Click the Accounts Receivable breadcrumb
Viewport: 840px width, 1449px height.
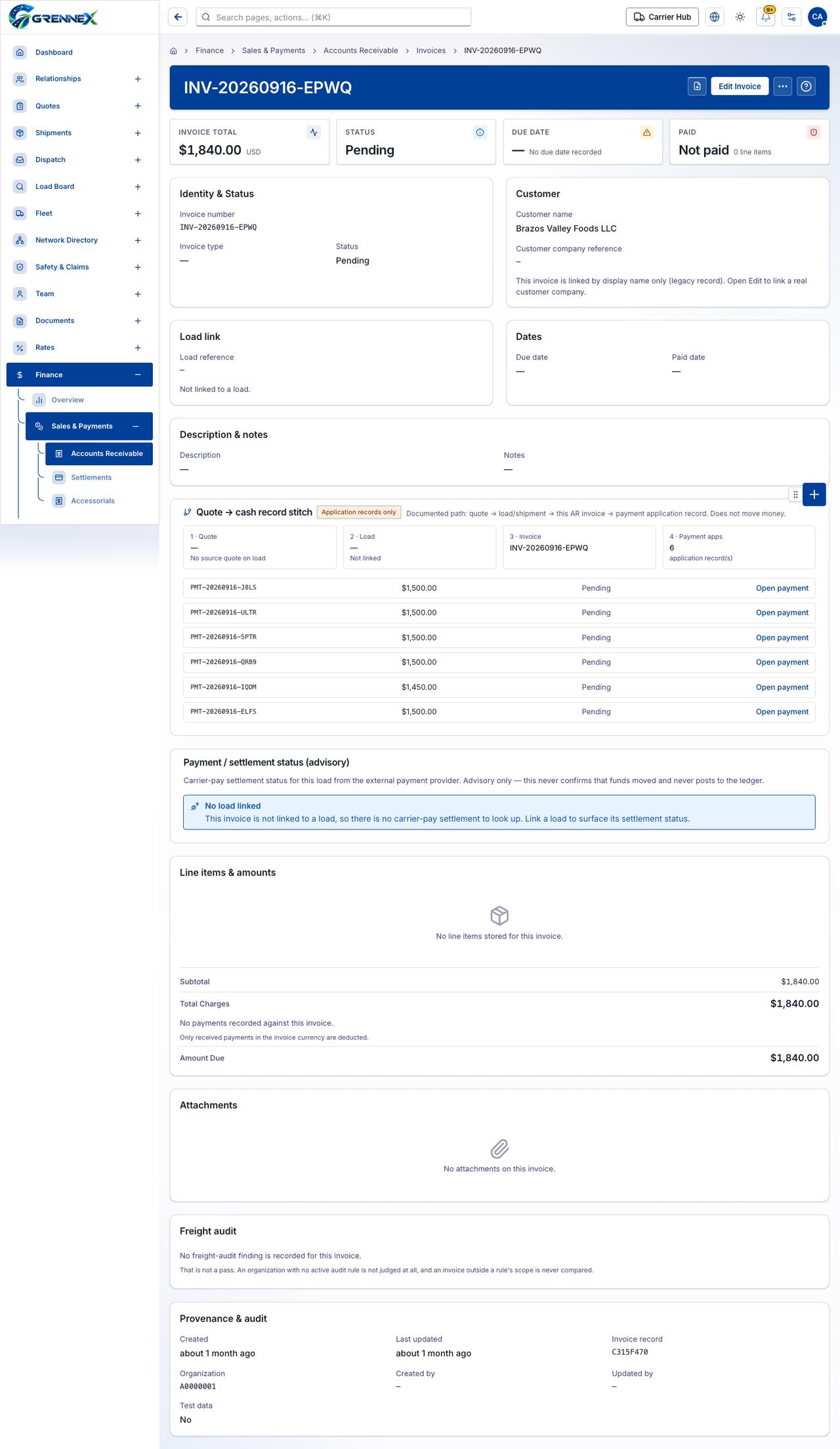[360, 51]
